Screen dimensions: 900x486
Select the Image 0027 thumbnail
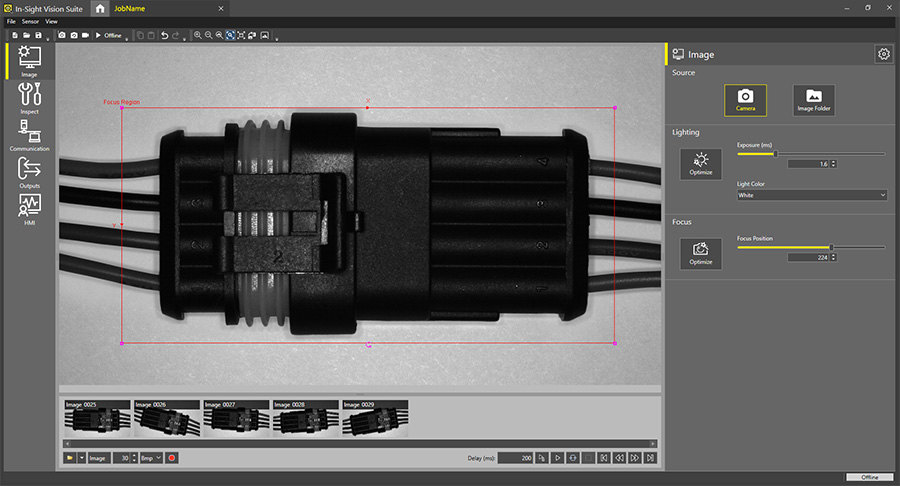tap(236, 418)
